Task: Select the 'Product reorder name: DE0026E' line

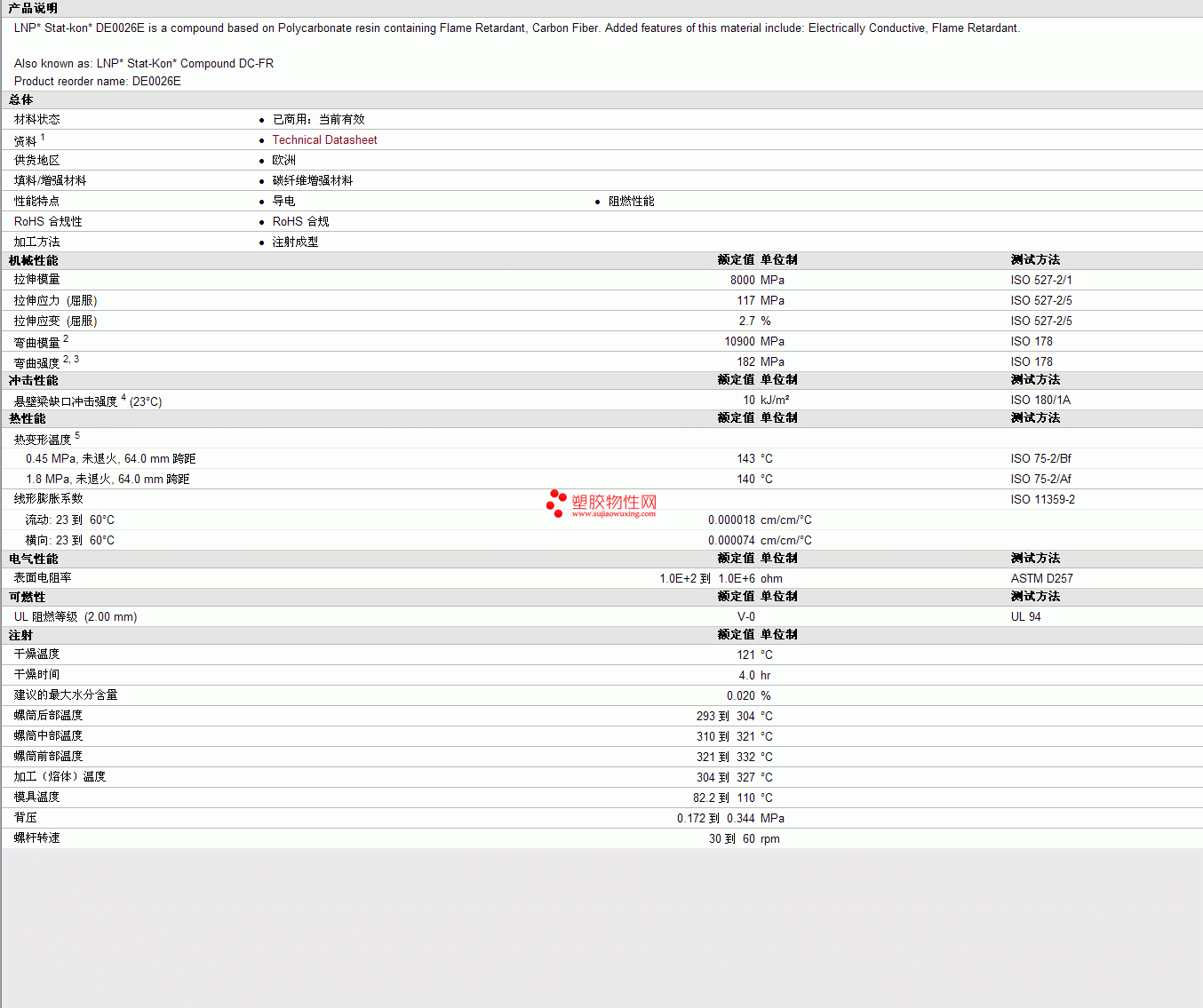Action: (98, 81)
